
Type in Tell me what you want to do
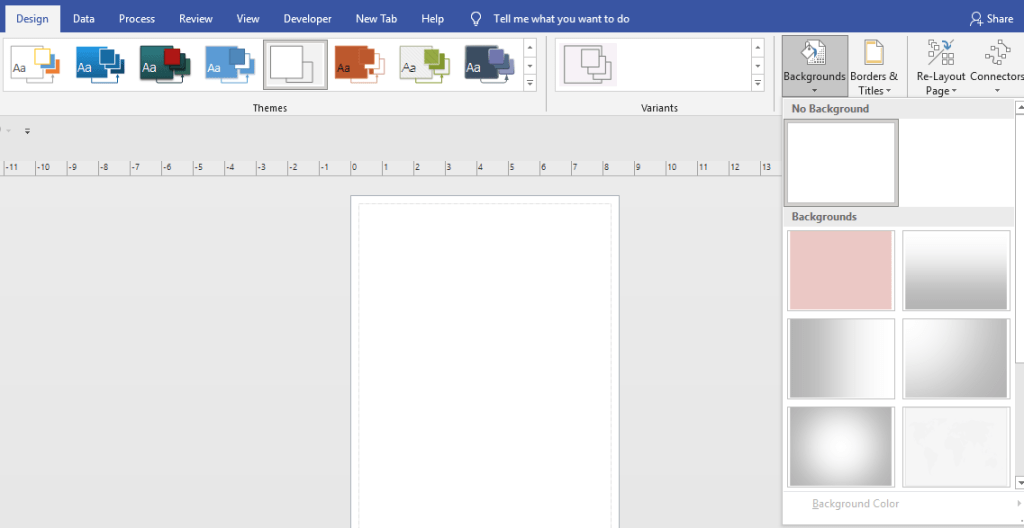pos(561,19)
